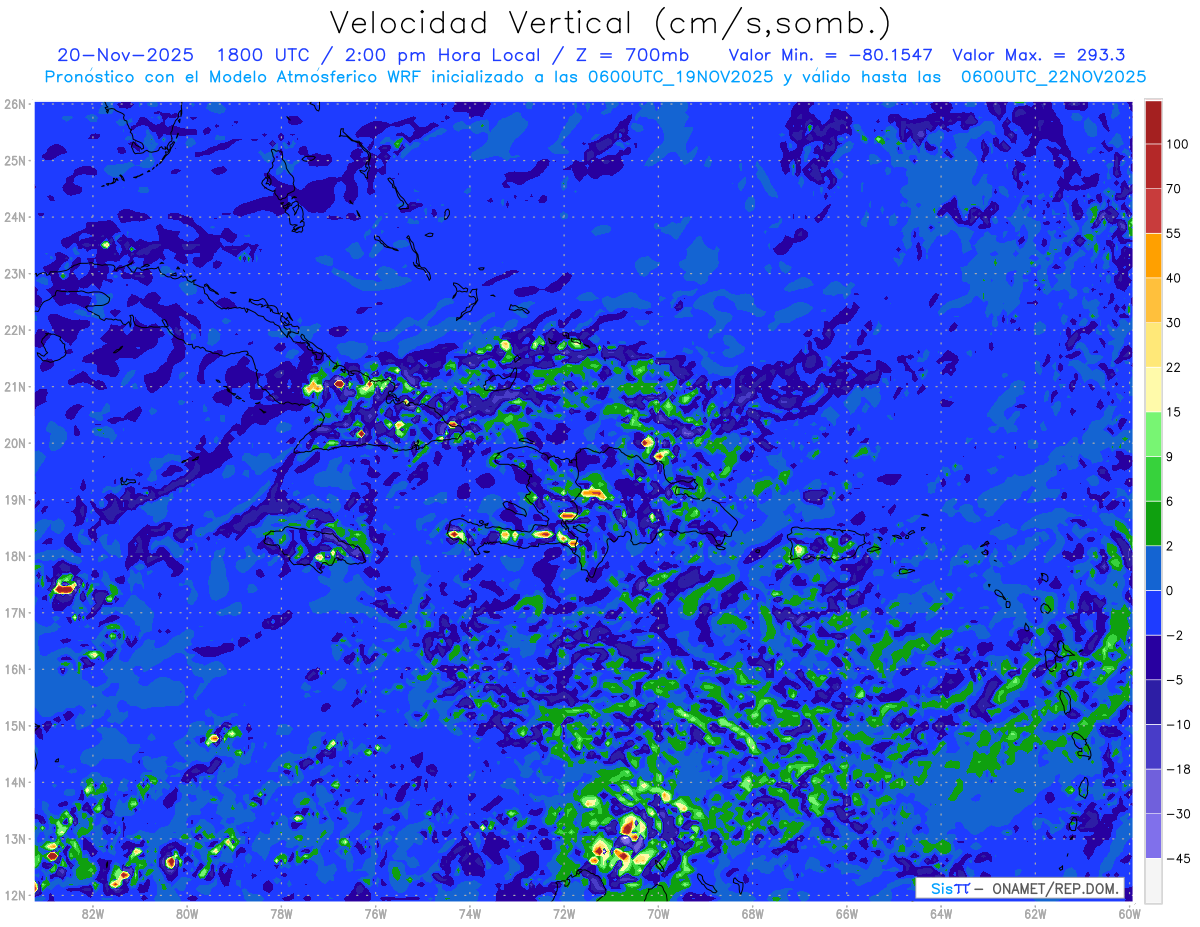Click the '24N' latitude label
Viewport: 1200px width, 927px height.
click(x=14, y=217)
